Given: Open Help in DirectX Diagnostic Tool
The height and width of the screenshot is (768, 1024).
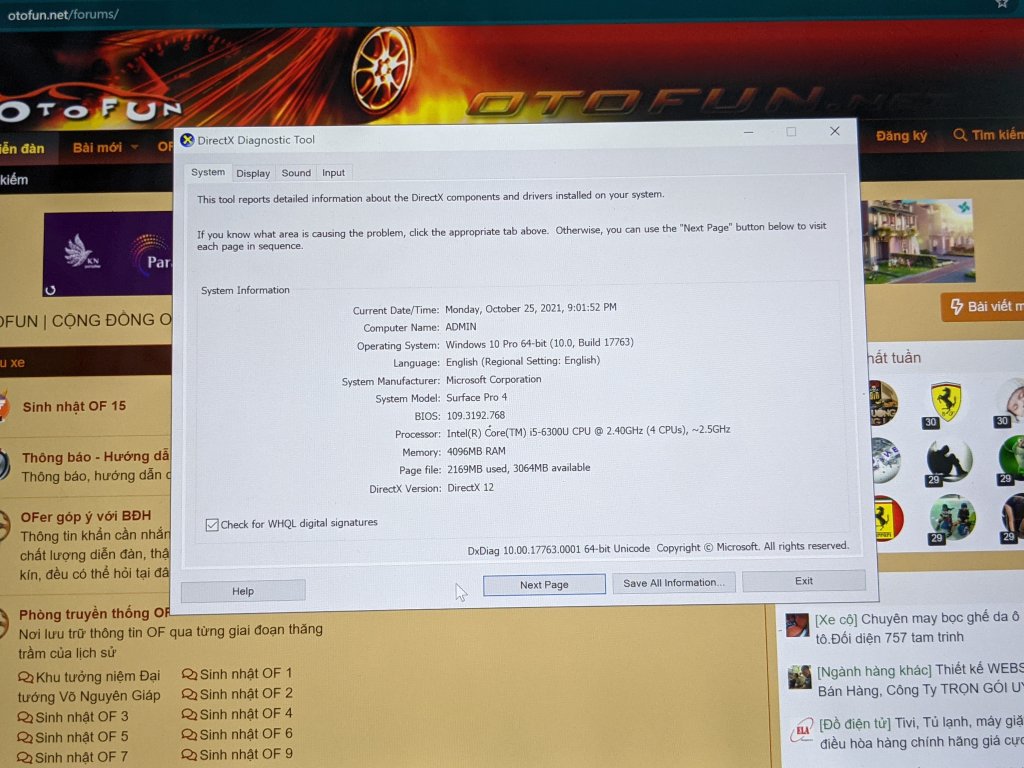Looking at the screenshot, I should (243, 591).
